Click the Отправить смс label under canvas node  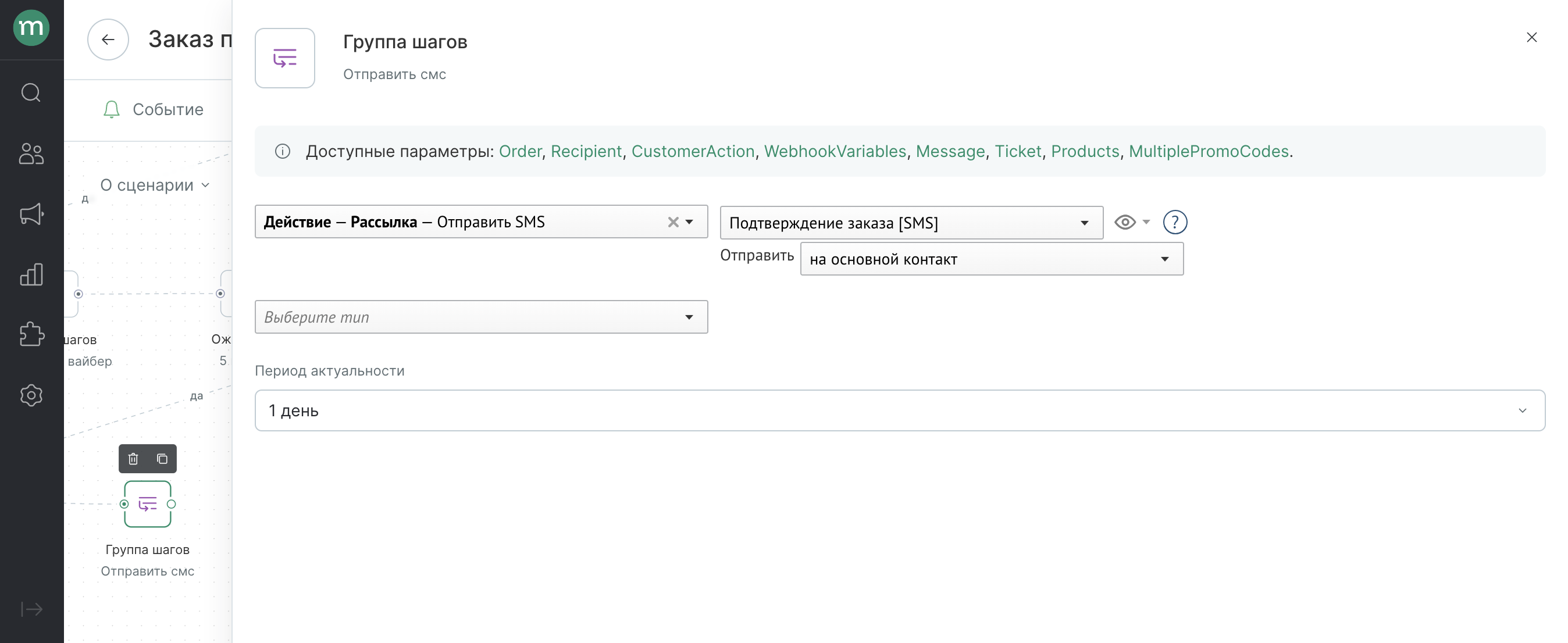[x=147, y=571]
